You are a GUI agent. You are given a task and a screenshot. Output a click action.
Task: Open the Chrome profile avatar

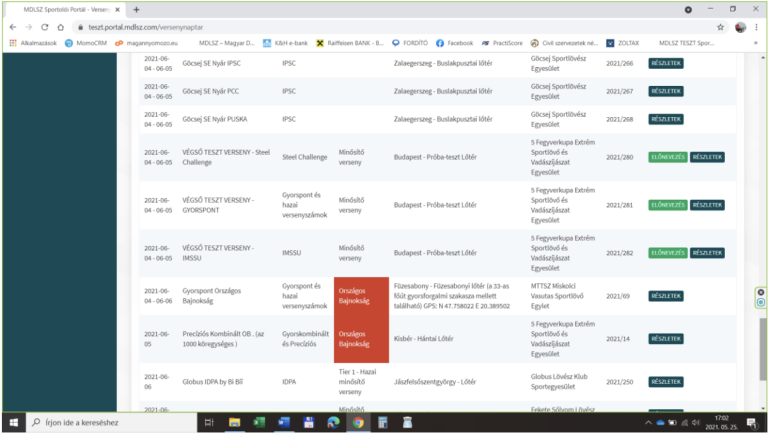(x=740, y=27)
